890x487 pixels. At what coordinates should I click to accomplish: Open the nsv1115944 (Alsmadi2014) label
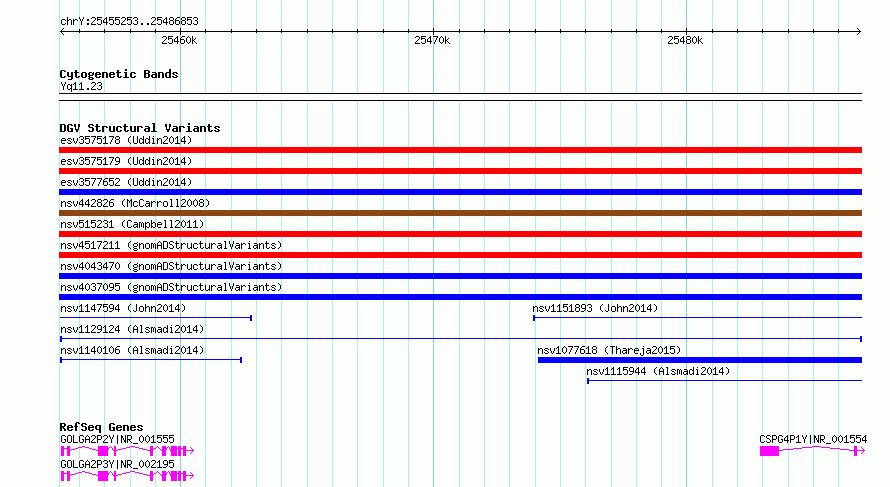[x=658, y=371]
